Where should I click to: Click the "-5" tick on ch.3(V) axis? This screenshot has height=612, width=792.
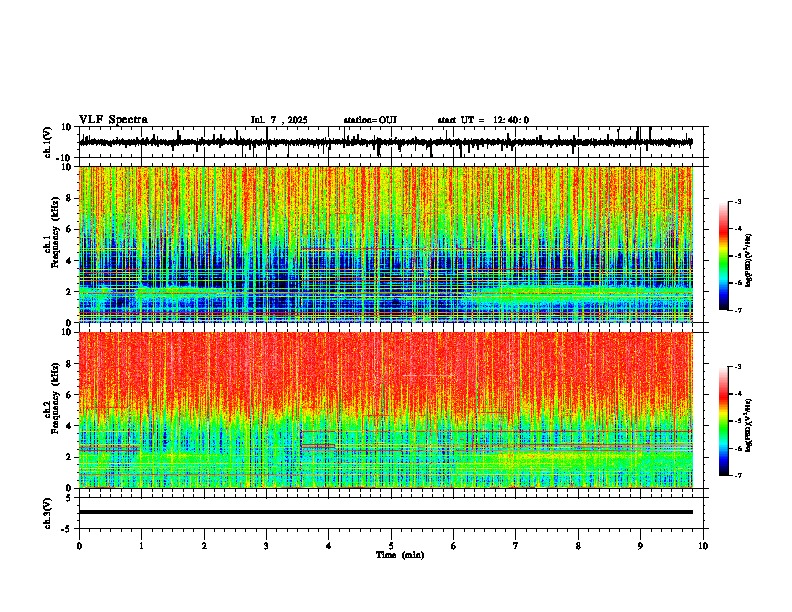(67, 529)
